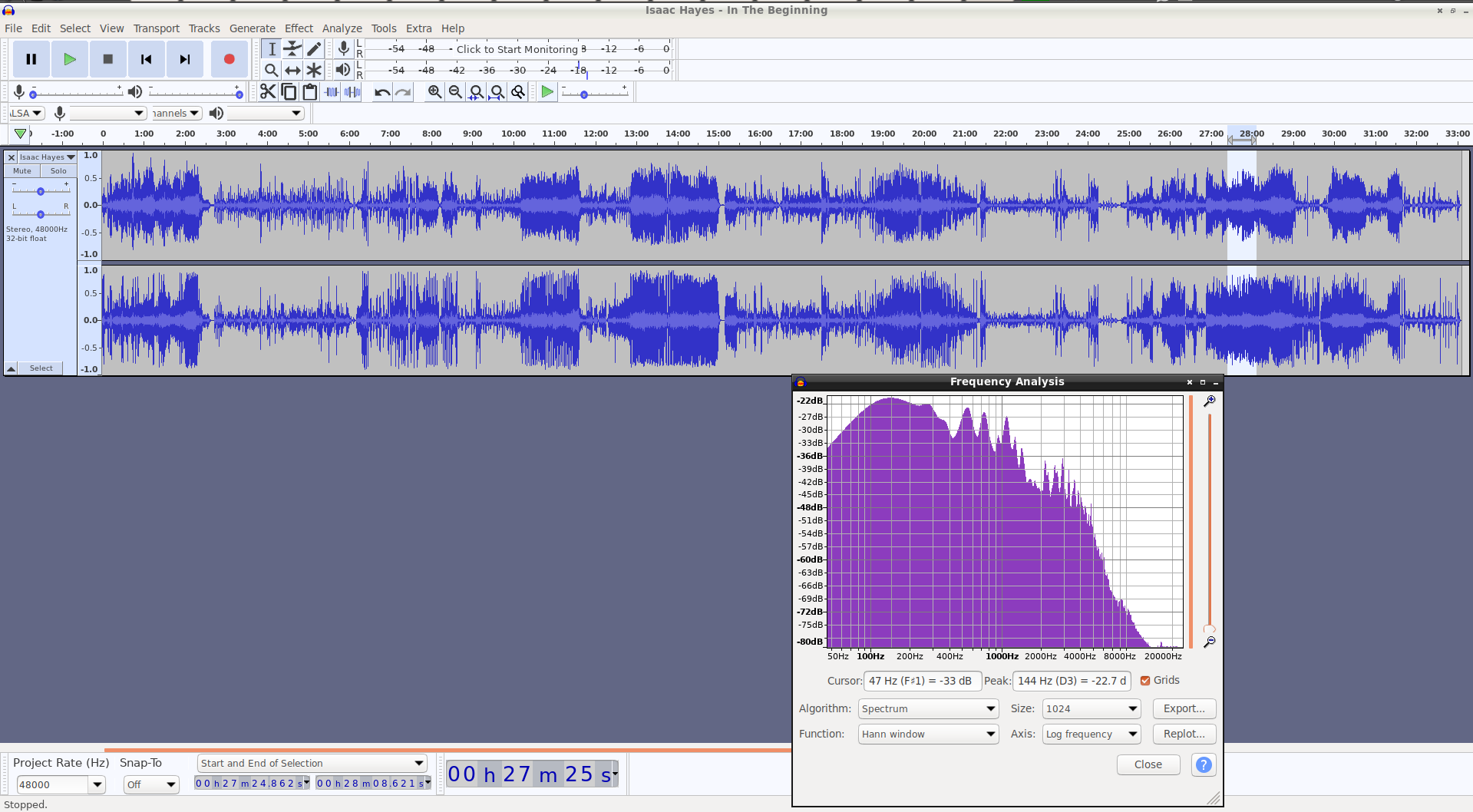The height and width of the screenshot is (812, 1473).
Task: Choose the Envelope tool
Action: tap(292, 49)
